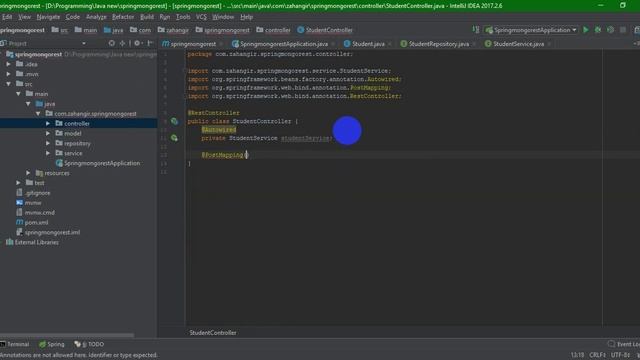Expand the resources folder arrow

[28, 173]
